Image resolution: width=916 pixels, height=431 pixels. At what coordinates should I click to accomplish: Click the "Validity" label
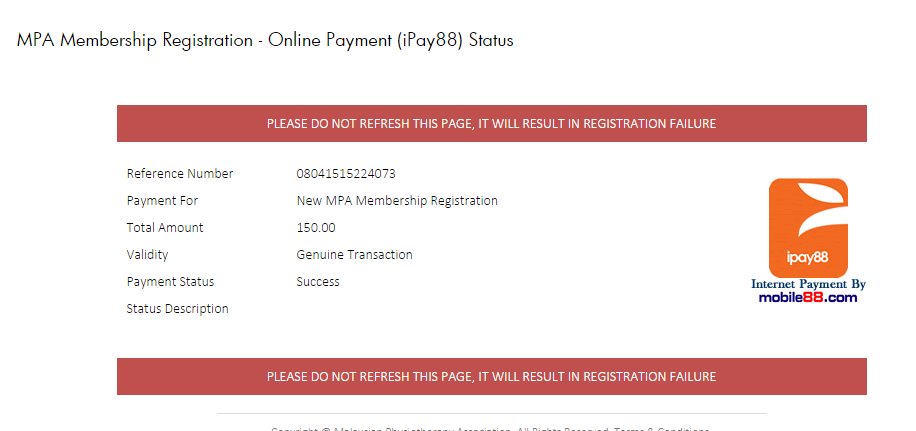point(148,255)
